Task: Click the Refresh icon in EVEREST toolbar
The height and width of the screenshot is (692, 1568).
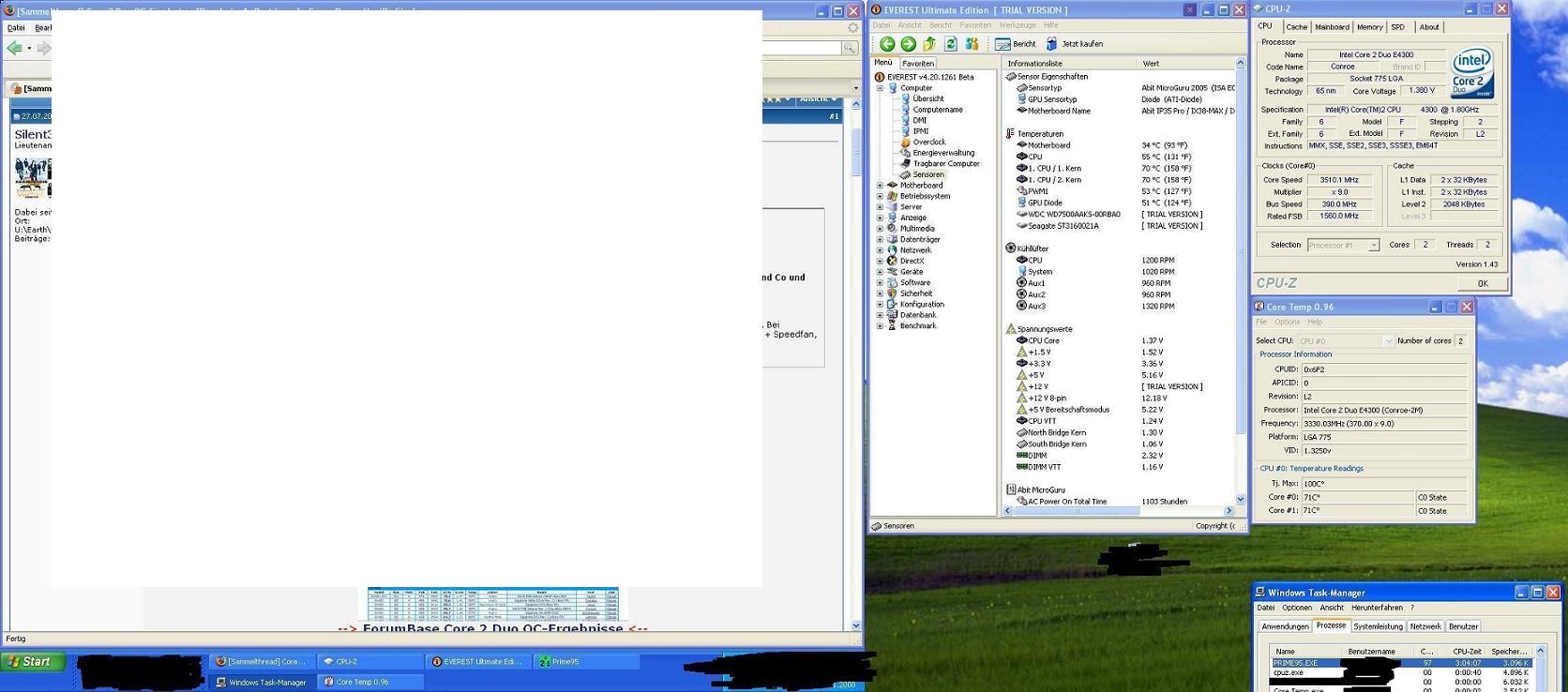Action: click(x=951, y=44)
